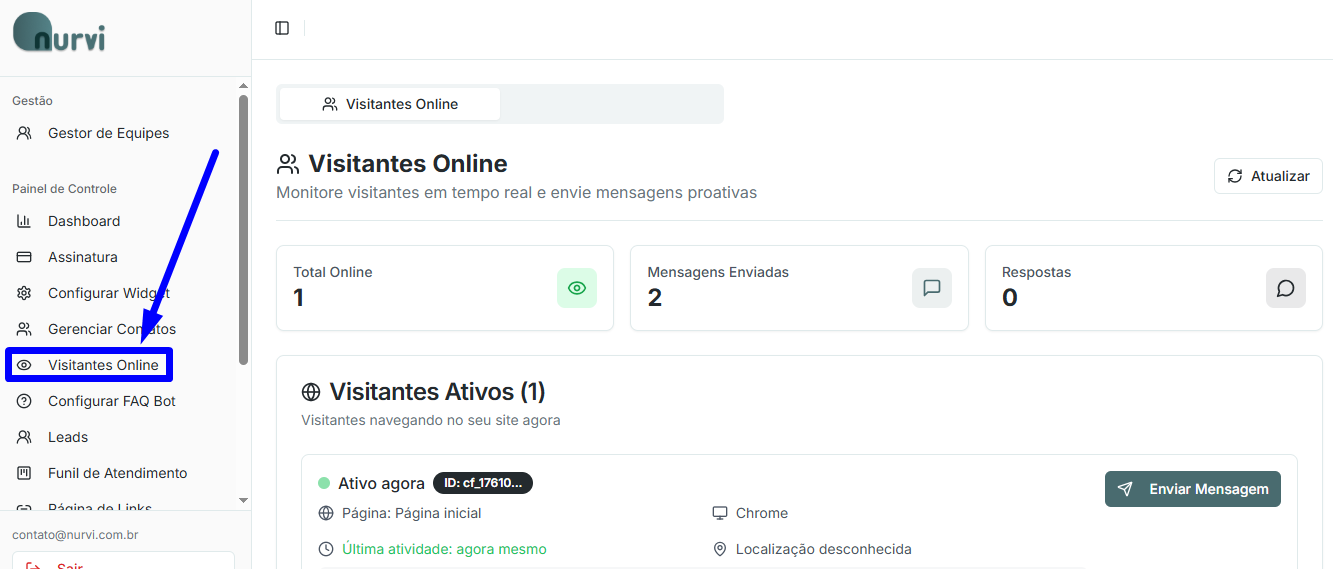The image size is (1333, 569).
Task: Open Gestor de Equipes menu item
Action: [x=108, y=133]
